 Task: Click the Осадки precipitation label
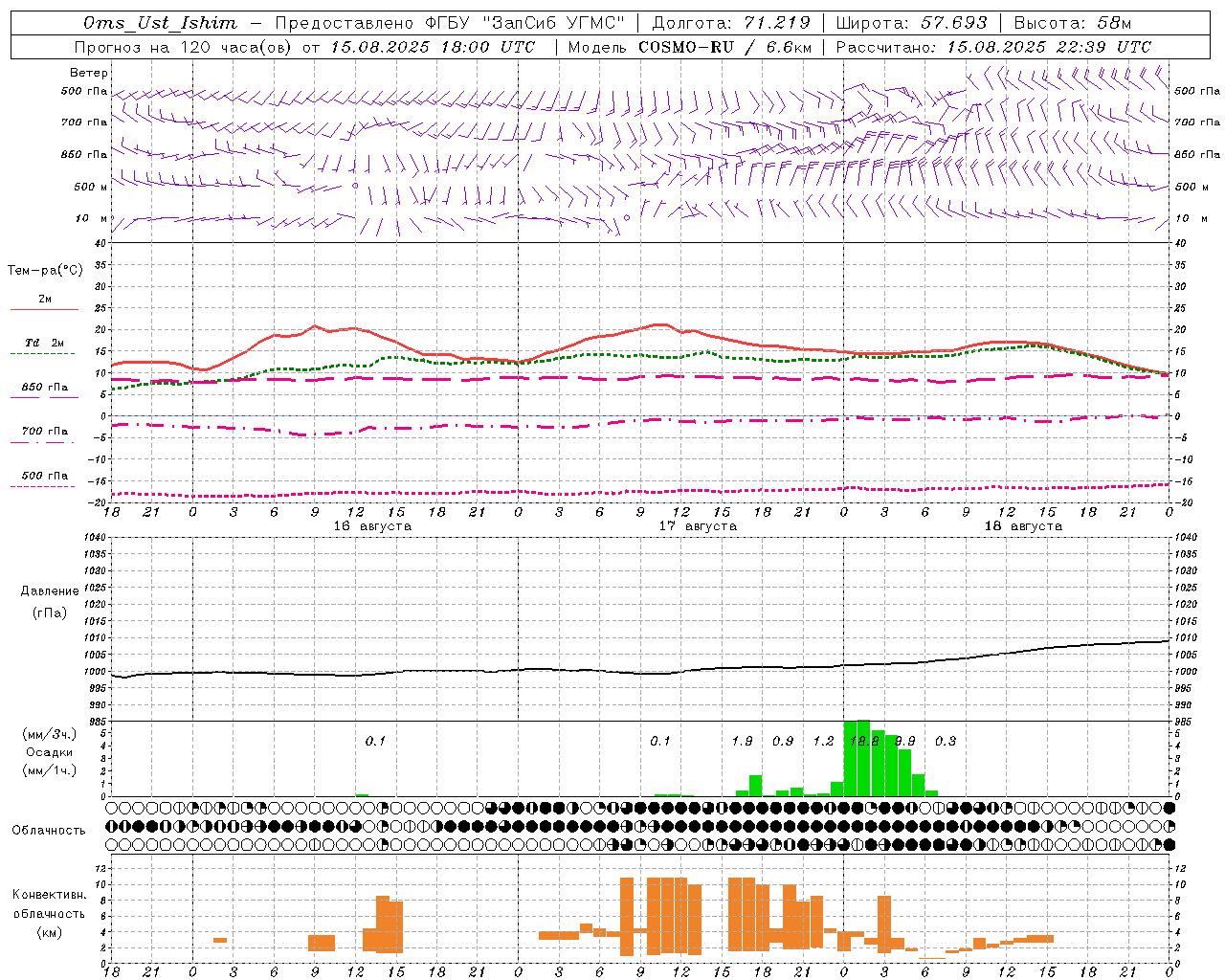pyautogui.click(x=50, y=752)
